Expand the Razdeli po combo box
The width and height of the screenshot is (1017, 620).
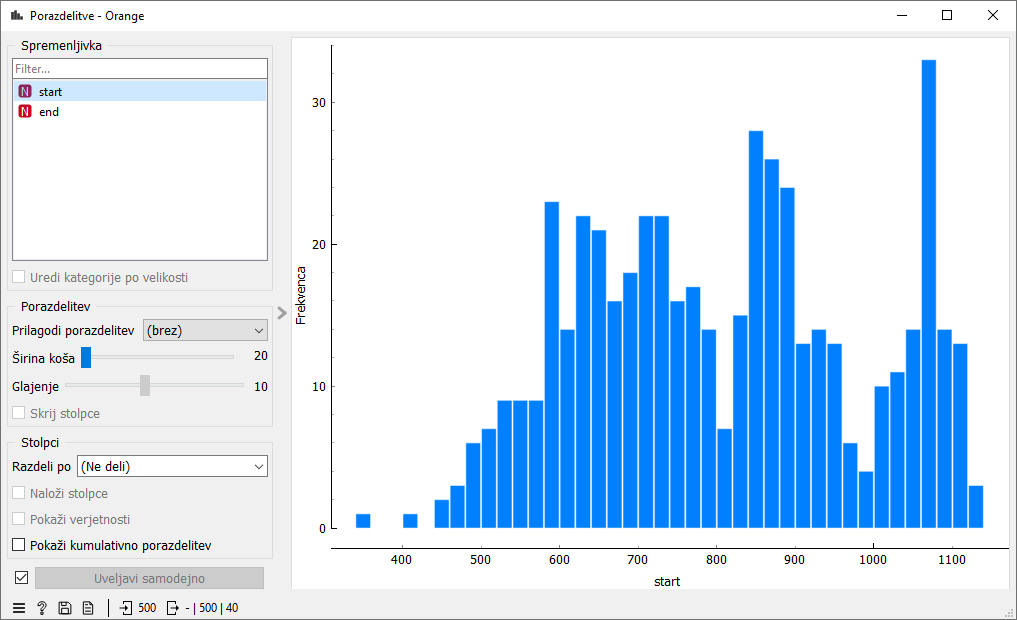pos(172,466)
